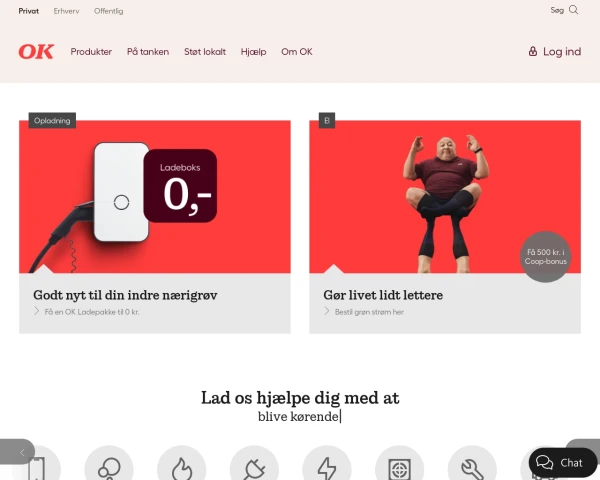Open the Chat widget
This screenshot has width=600, height=480.
coord(562,463)
